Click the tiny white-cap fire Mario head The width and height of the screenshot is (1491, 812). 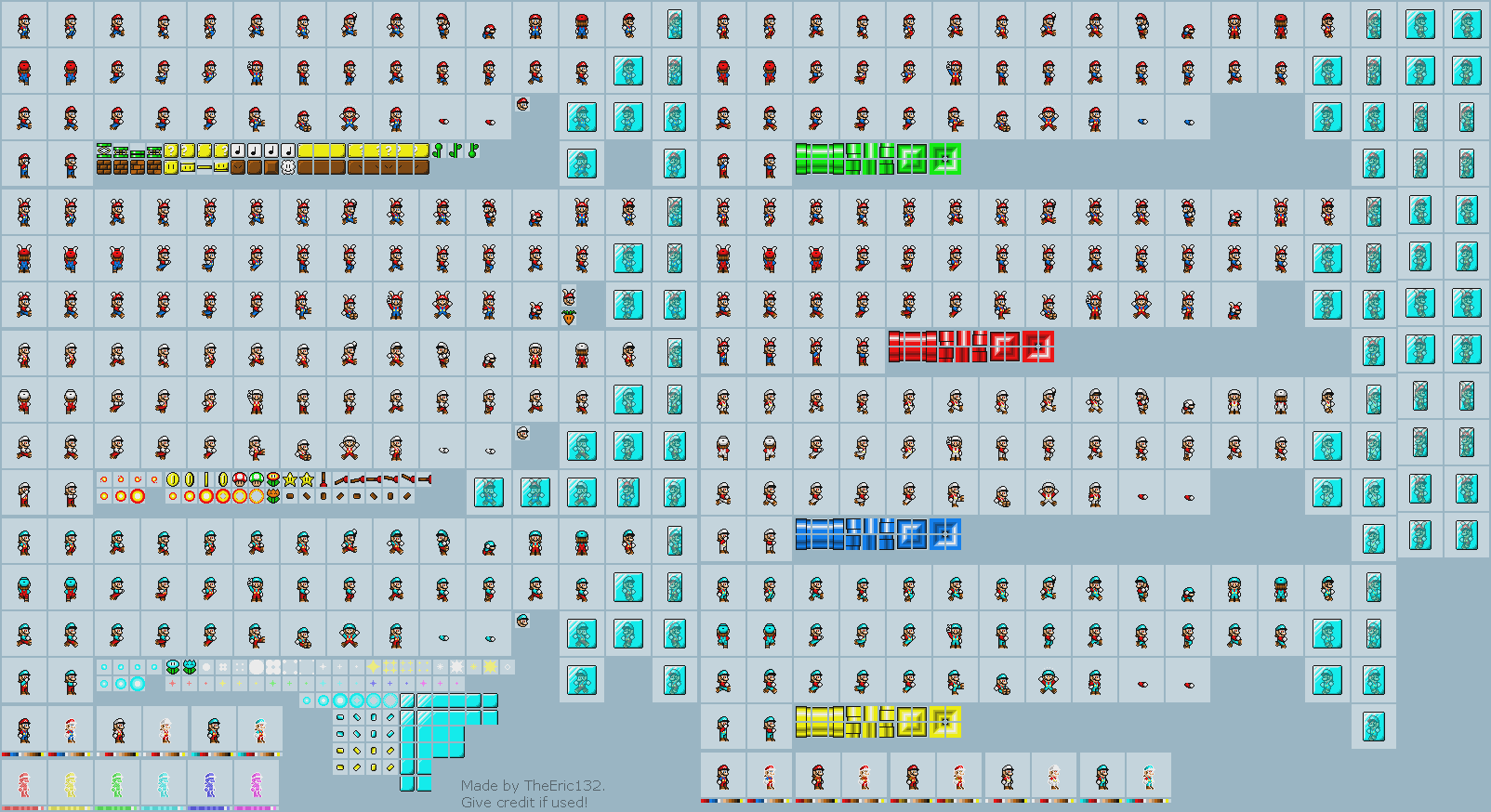click(x=523, y=433)
